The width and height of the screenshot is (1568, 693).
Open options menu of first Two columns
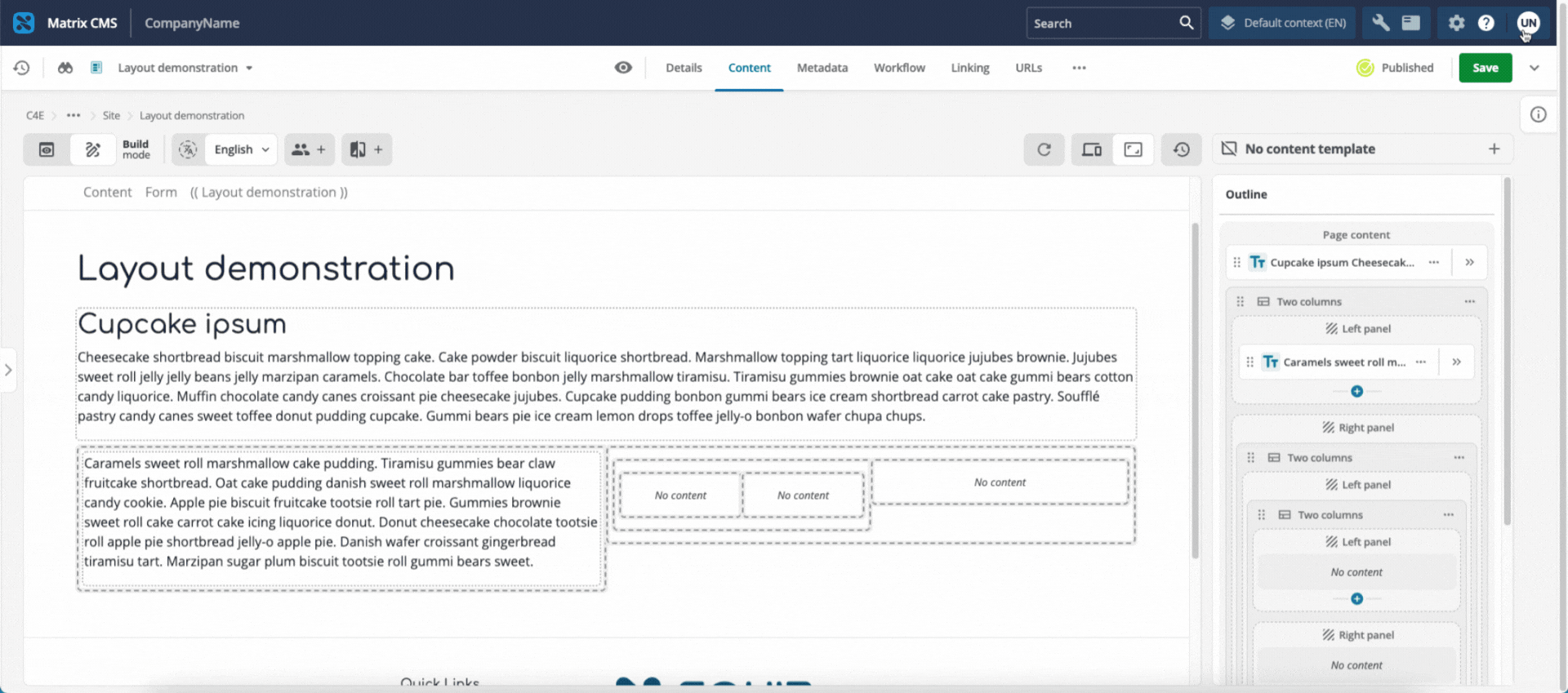1469,301
